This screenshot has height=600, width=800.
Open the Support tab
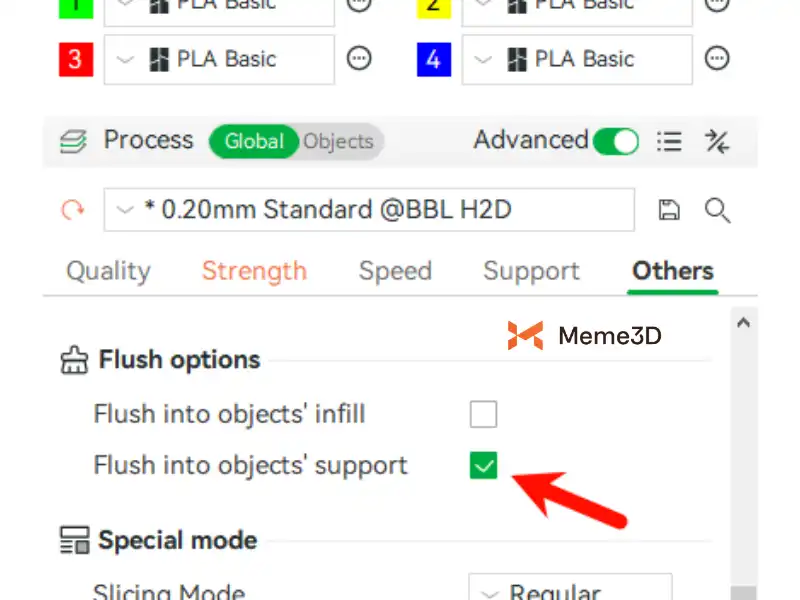click(x=531, y=271)
